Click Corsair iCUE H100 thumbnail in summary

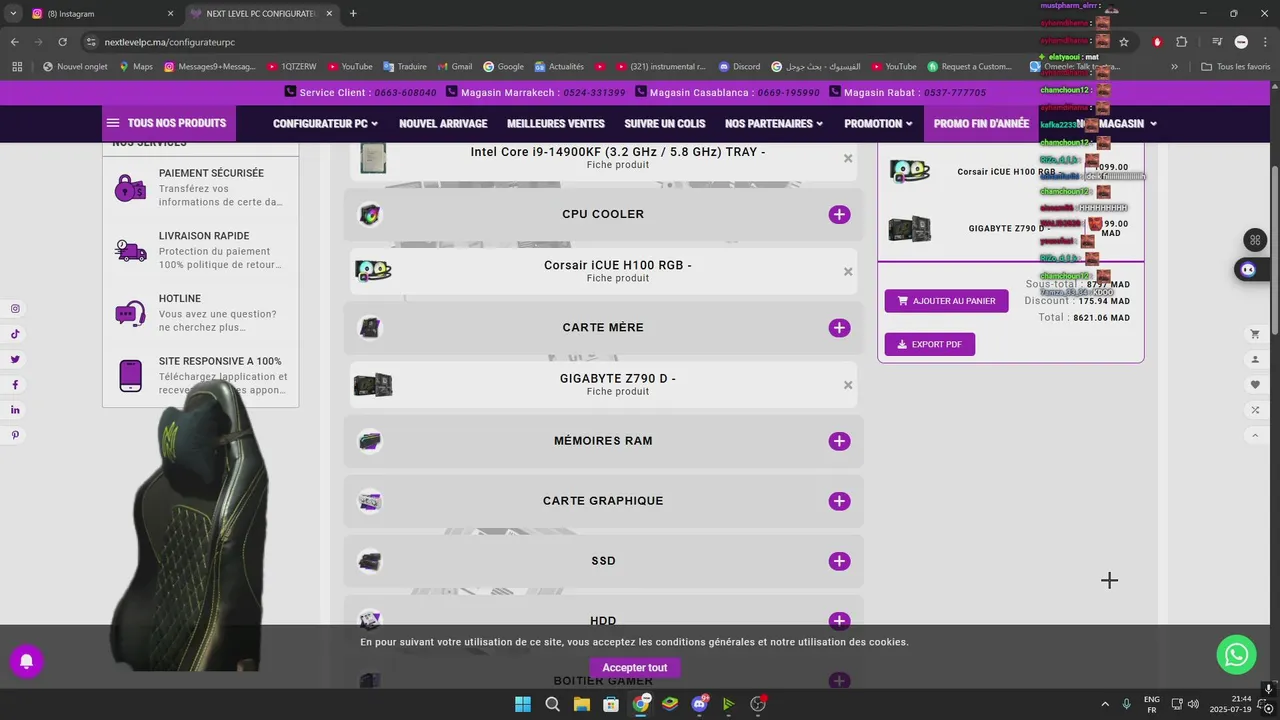pyautogui.click(x=909, y=171)
